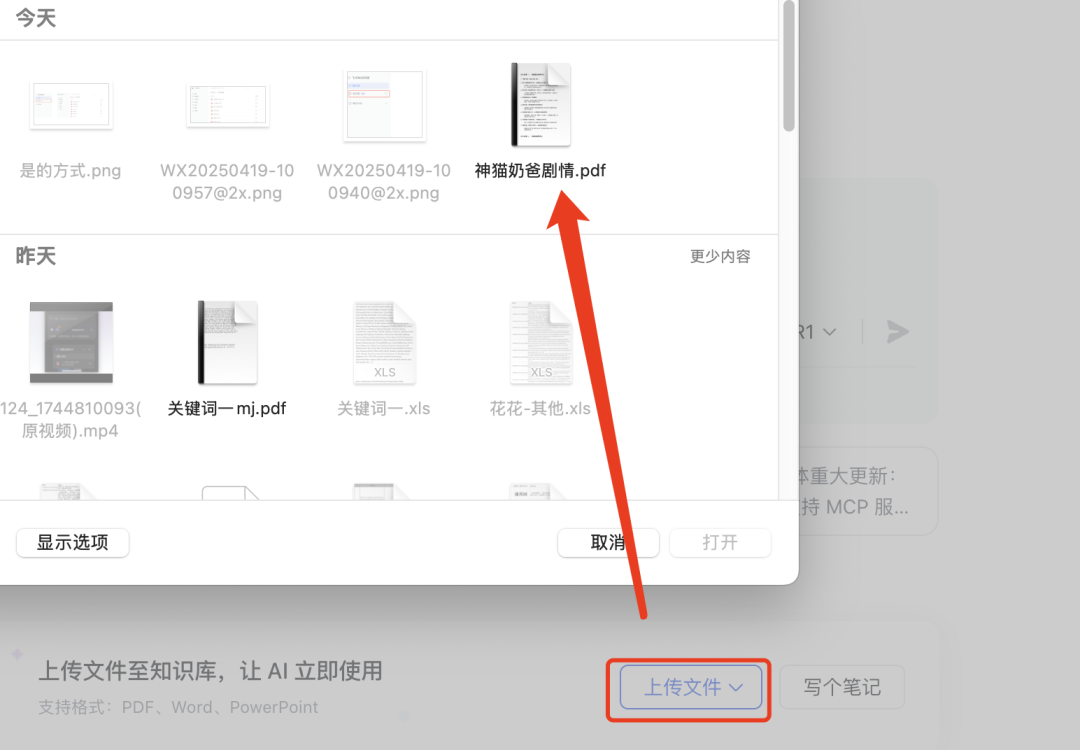Select the 关键词一mj.pdf document icon
This screenshot has width=1080, height=750.
[227, 343]
